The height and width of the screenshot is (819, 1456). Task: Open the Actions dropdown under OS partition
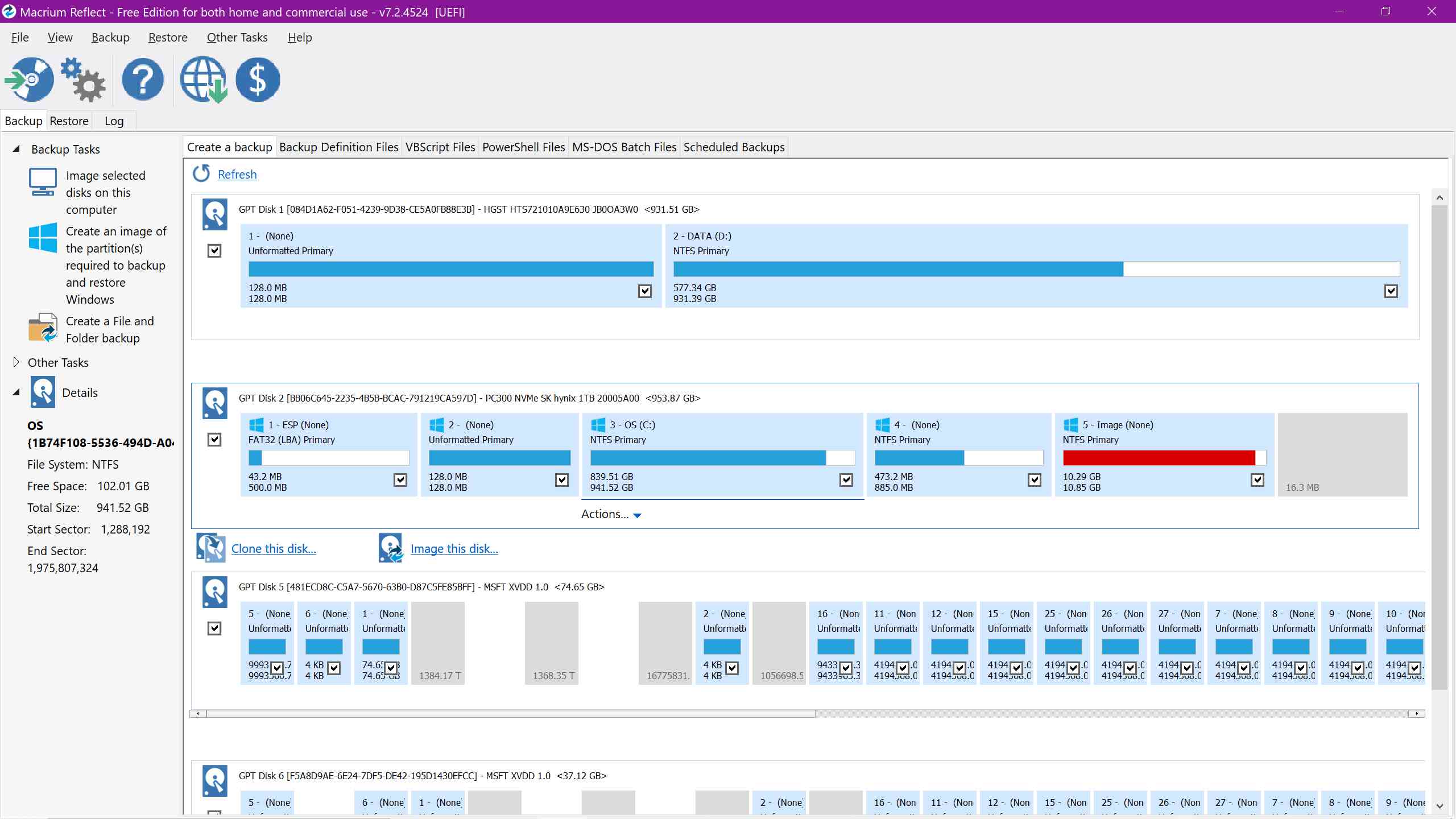click(611, 514)
